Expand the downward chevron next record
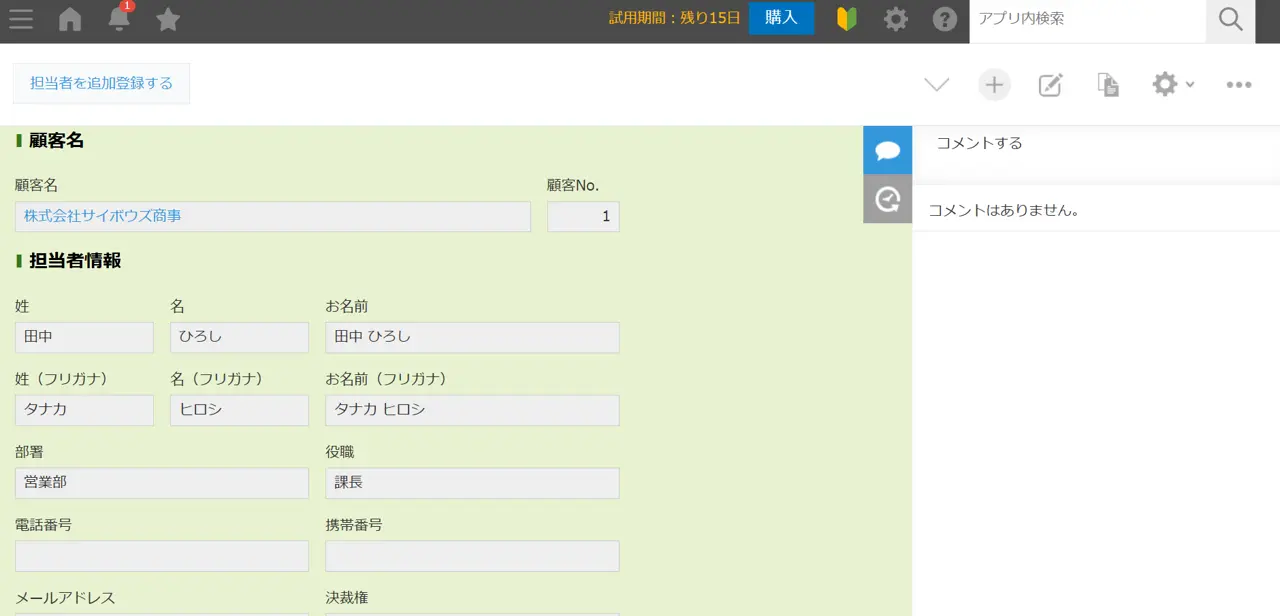This screenshot has width=1280, height=616. click(x=936, y=85)
